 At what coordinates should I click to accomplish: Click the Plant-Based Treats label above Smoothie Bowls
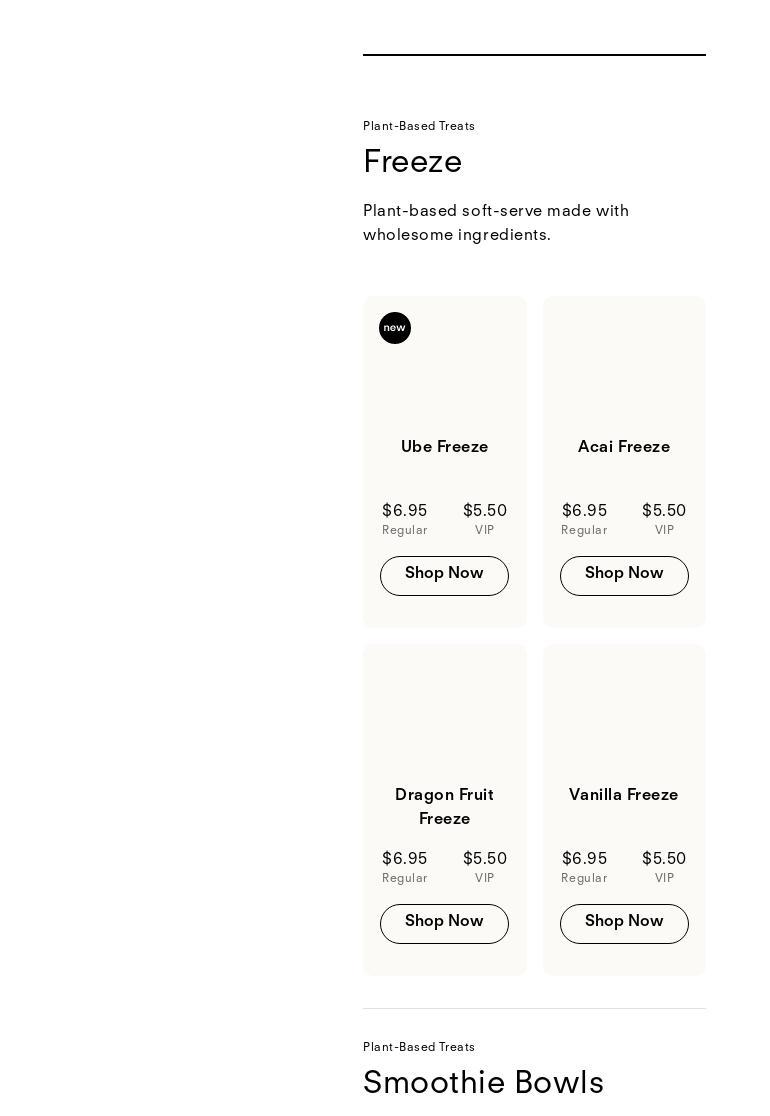[x=419, y=1047]
